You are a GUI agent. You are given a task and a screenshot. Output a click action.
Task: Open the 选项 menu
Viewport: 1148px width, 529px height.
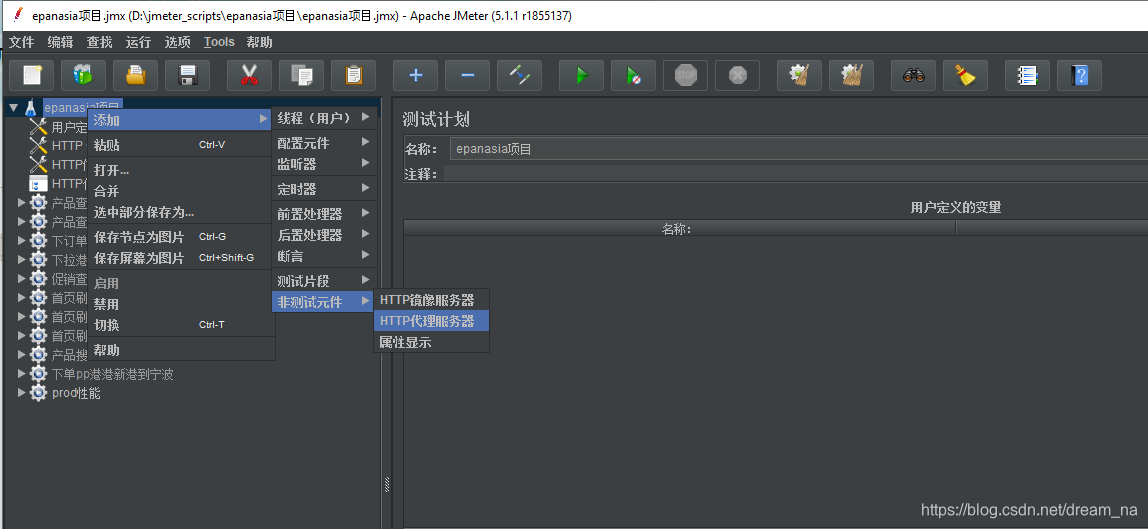(177, 42)
